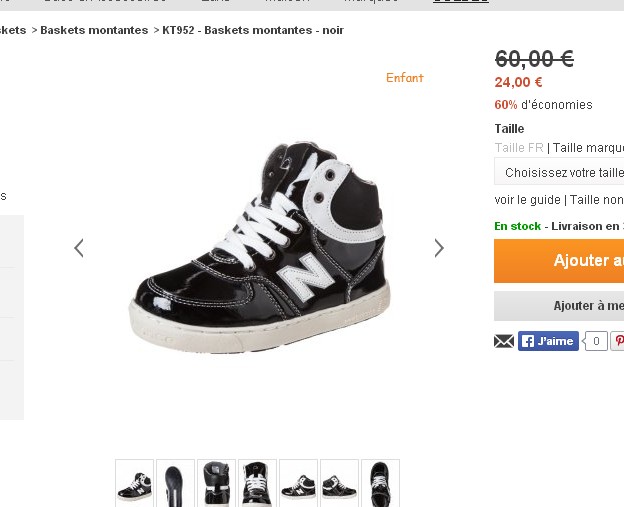Image resolution: width=624 pixels, height=507 pixels.
Task: Show the previous product image
Action: (x=79, y=248)
